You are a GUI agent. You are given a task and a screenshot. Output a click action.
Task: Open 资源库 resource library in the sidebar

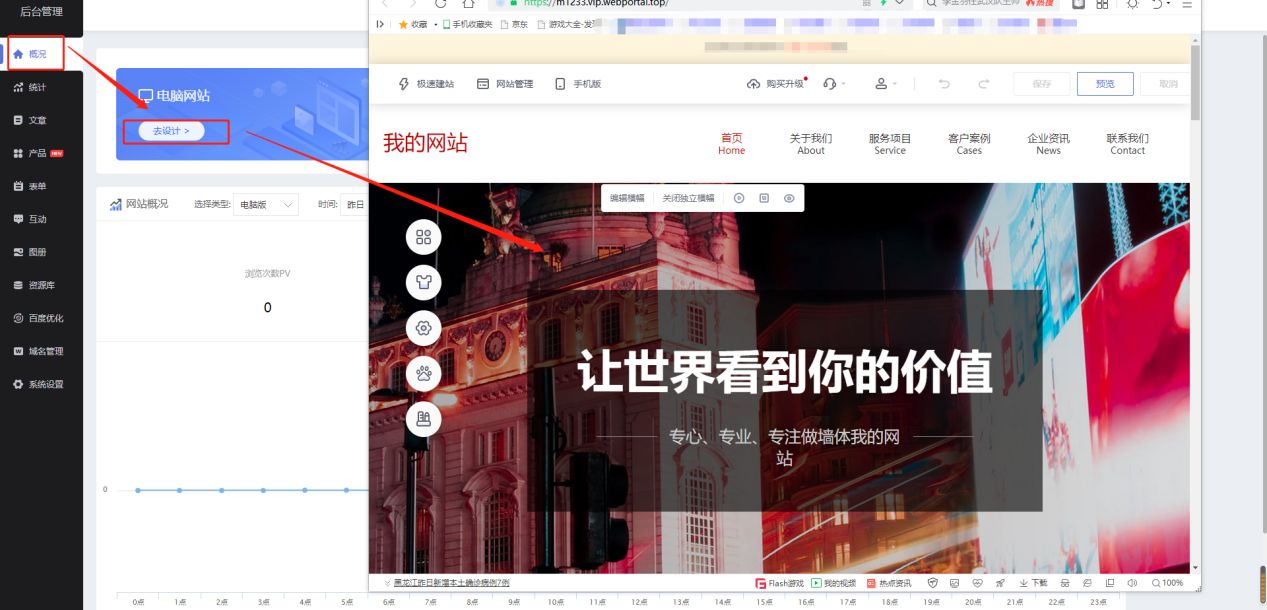pyautogui.click(x=40, y=285)
